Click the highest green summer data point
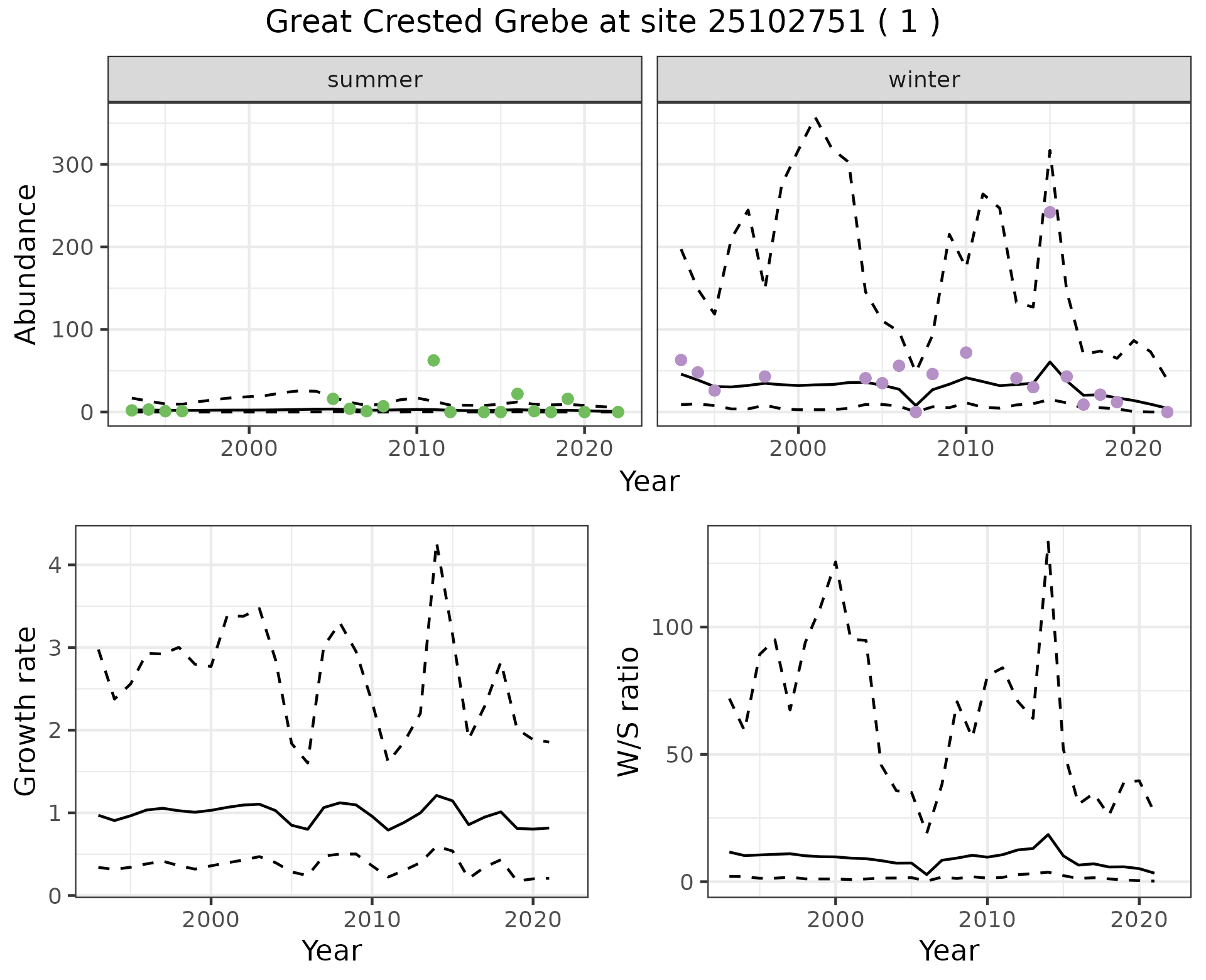 pos(433,361)
